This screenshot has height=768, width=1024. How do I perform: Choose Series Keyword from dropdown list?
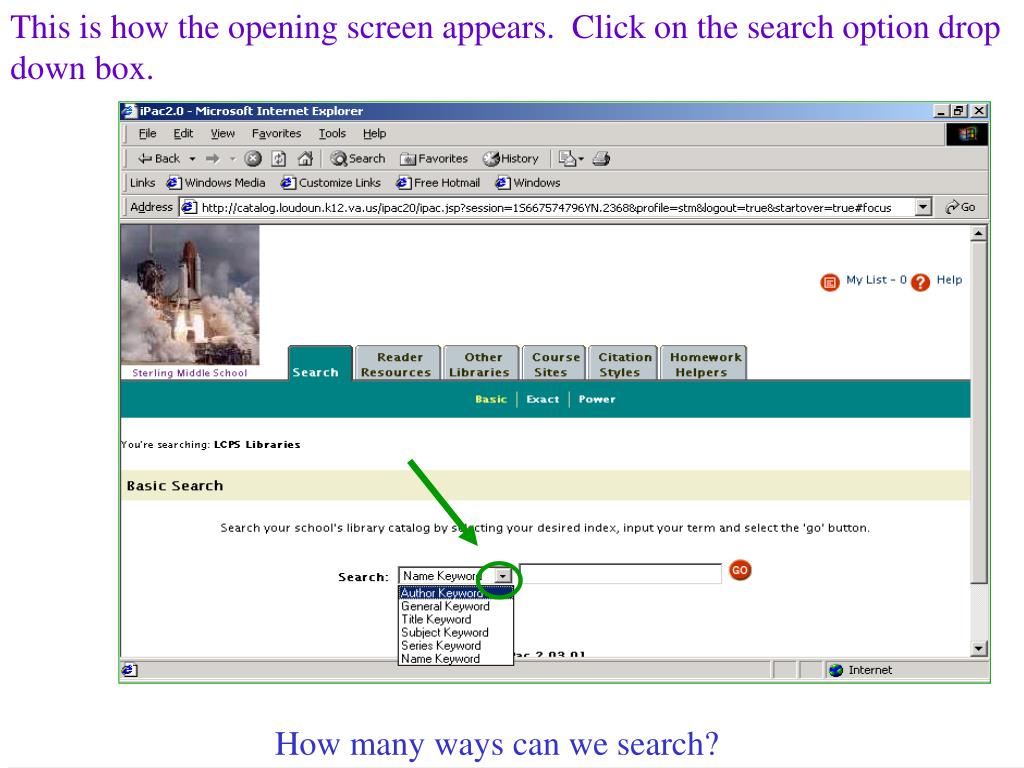(456, 645)
